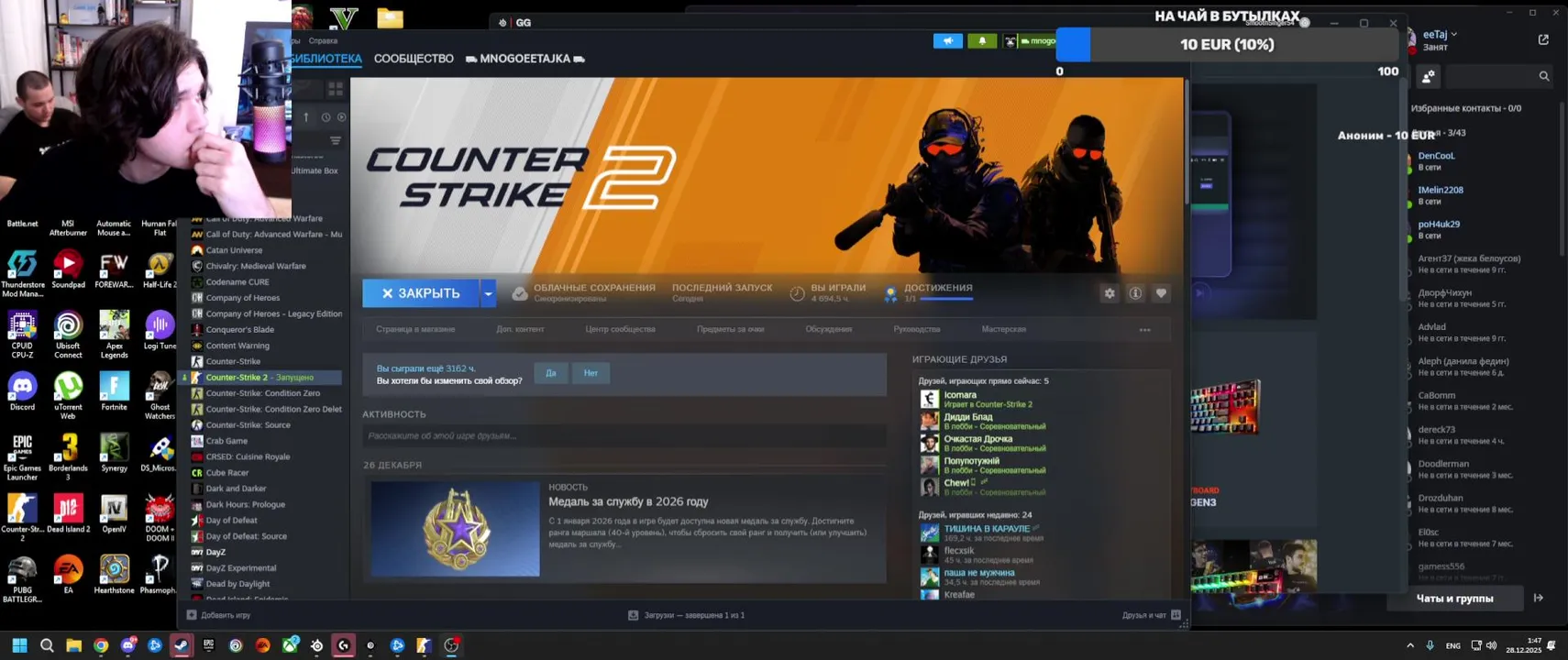Open EA app desktop shortcut

pos(68,575)
